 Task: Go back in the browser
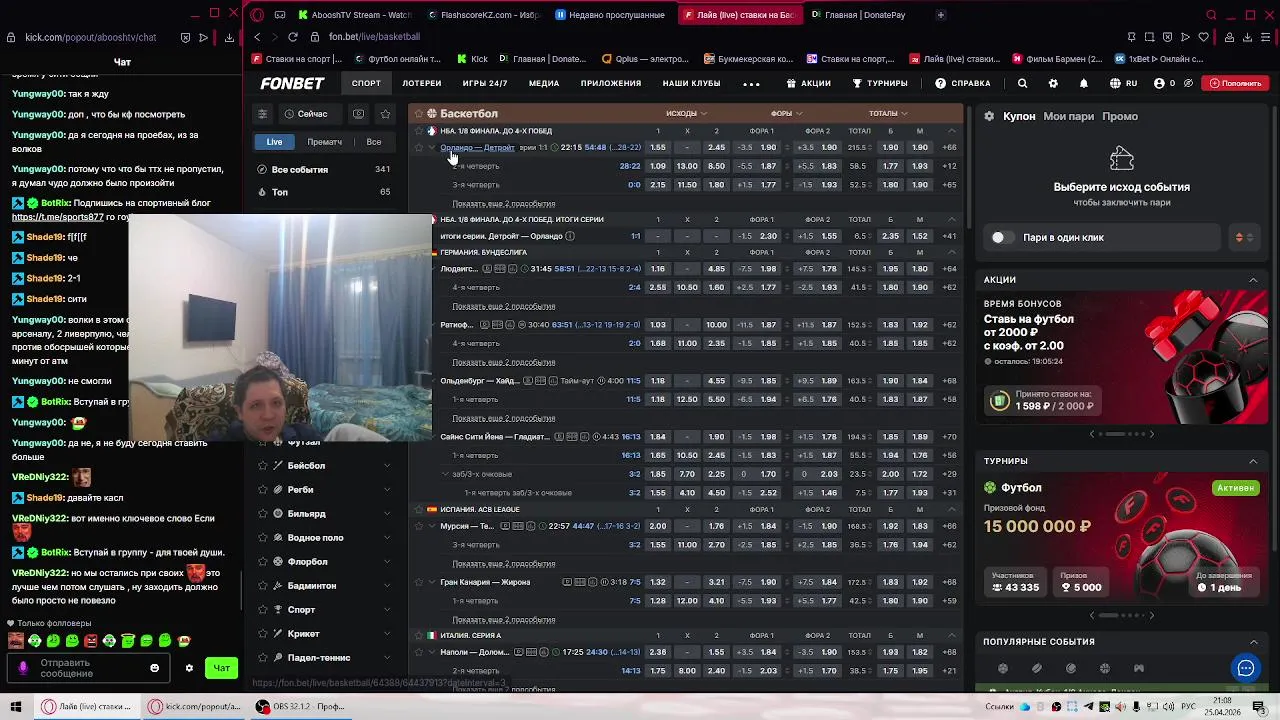257,37
